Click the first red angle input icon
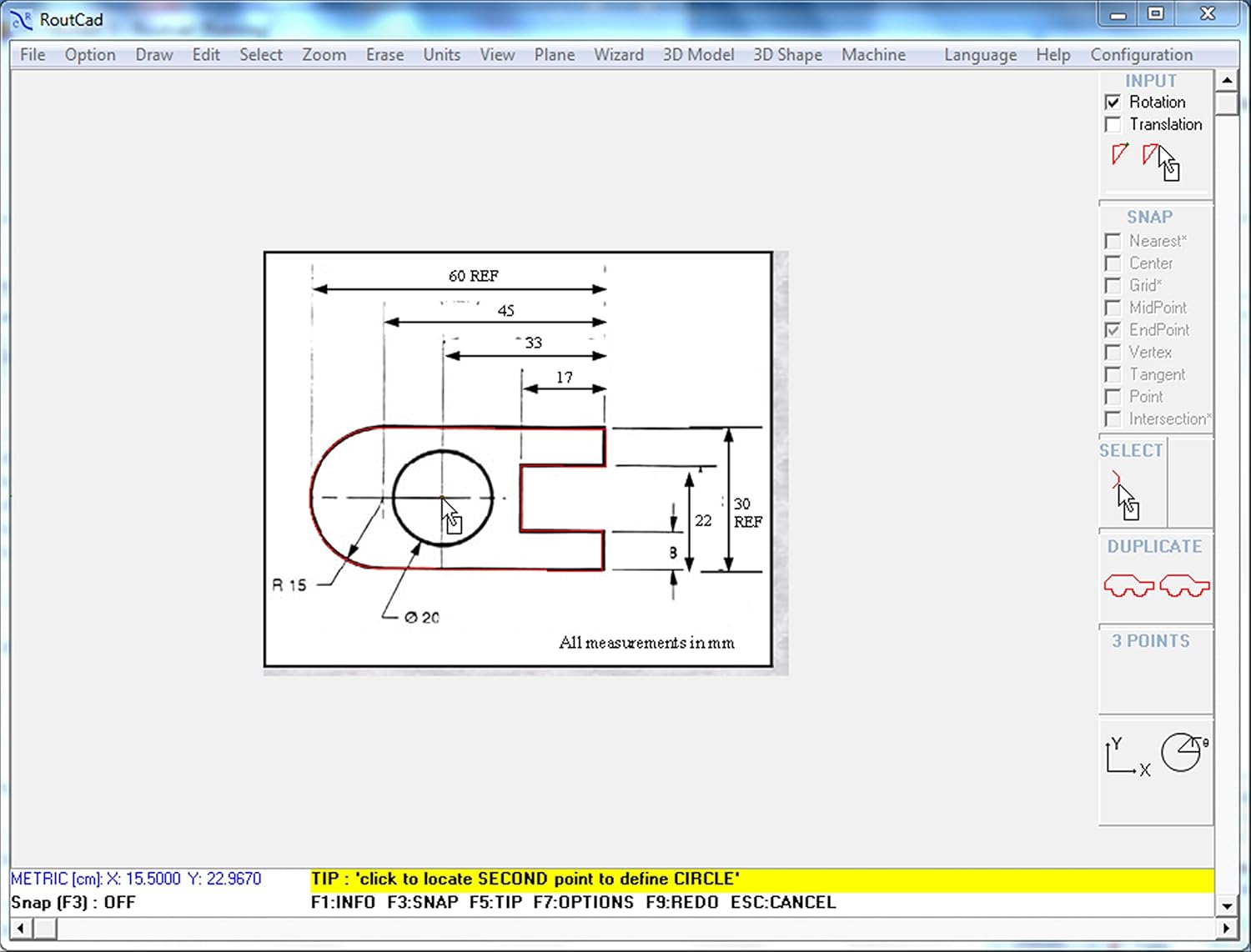 pos(1119,154)
